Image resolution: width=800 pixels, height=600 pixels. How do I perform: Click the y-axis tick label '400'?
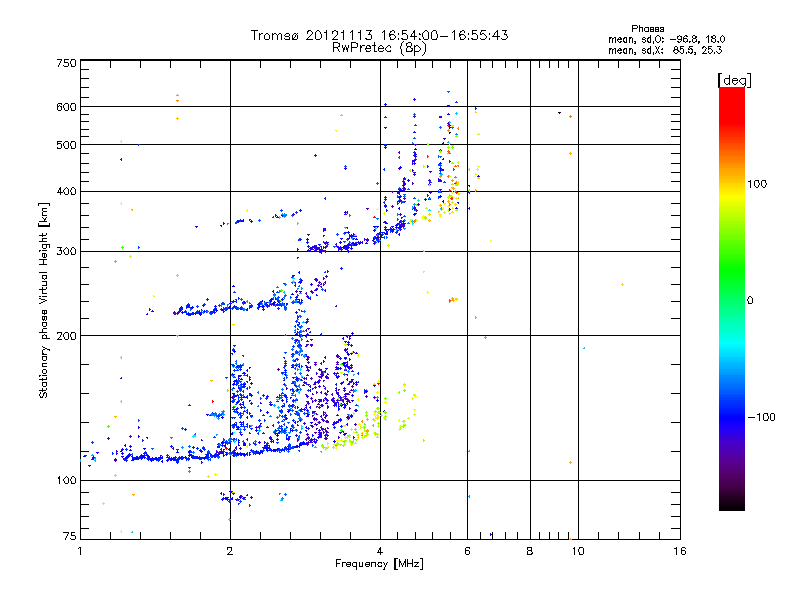point(66,192)
